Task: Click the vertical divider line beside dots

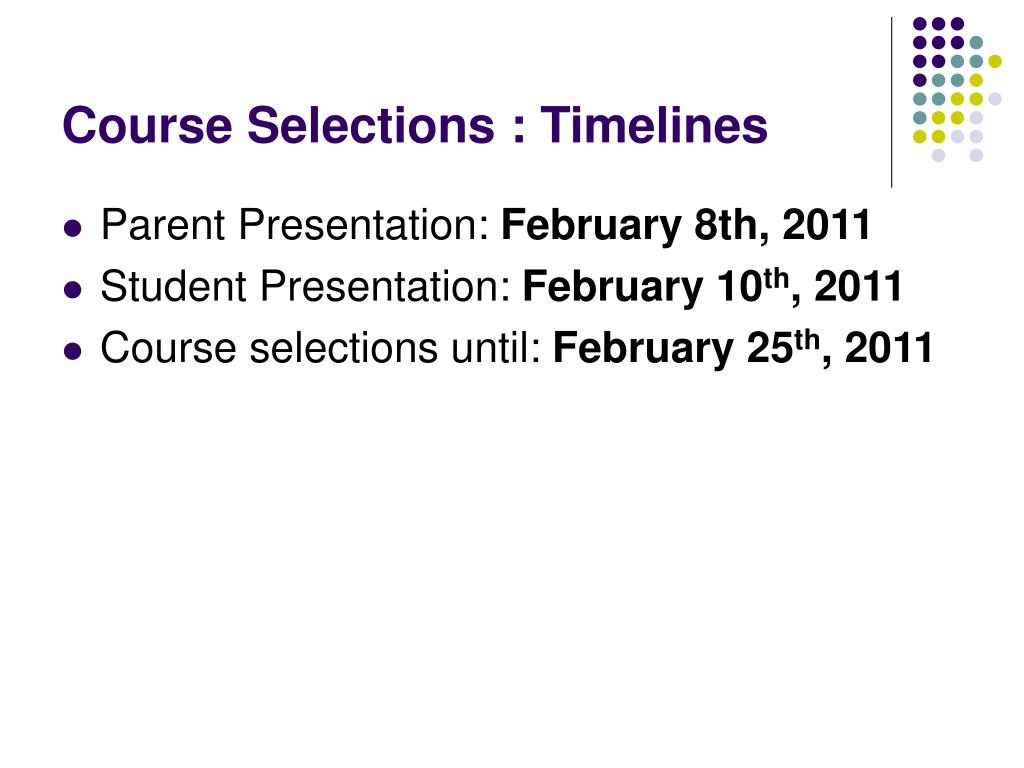Action: pyautogui.click(x=891, y=103)
